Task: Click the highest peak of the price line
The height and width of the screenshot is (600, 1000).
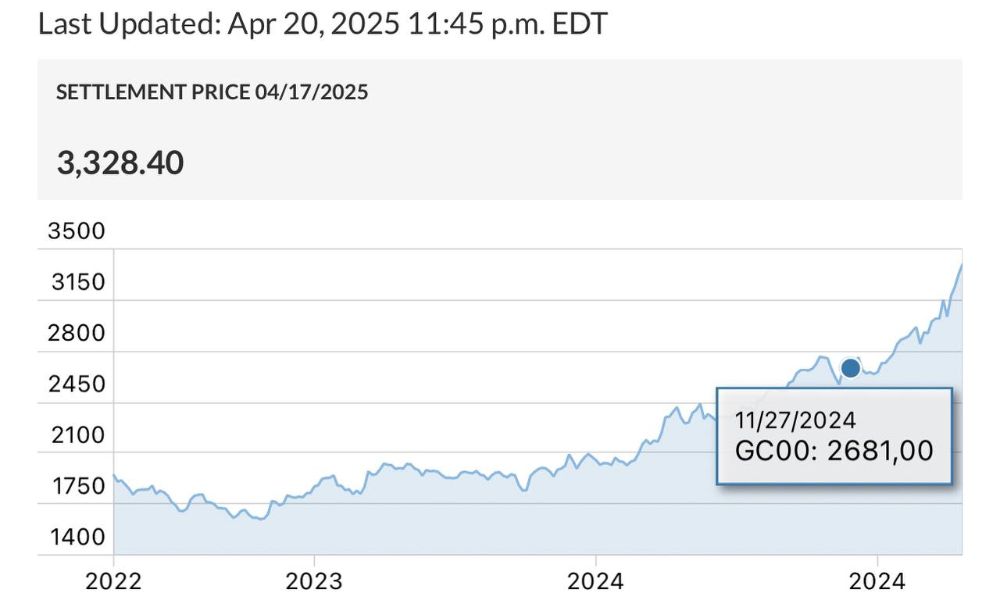Action: tap(961, 265)
